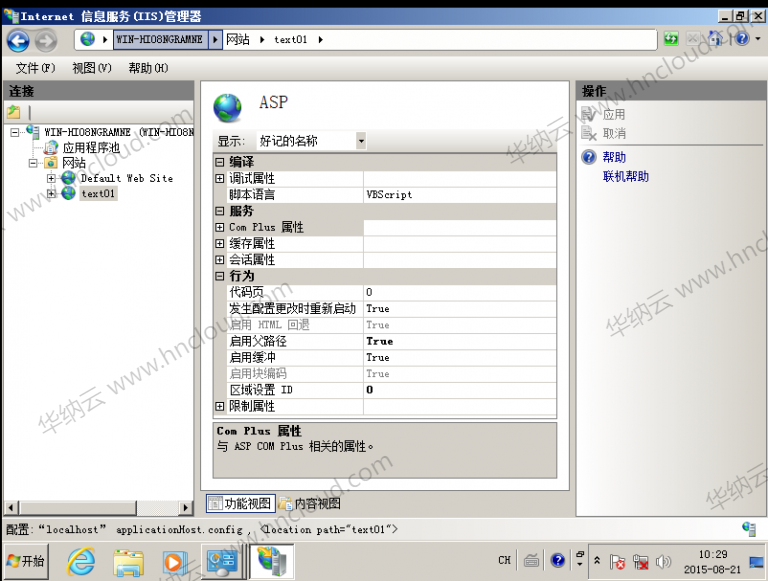Click the Forward navigation arrow
This screenshot has width=768, height=581.
[46, 41]
